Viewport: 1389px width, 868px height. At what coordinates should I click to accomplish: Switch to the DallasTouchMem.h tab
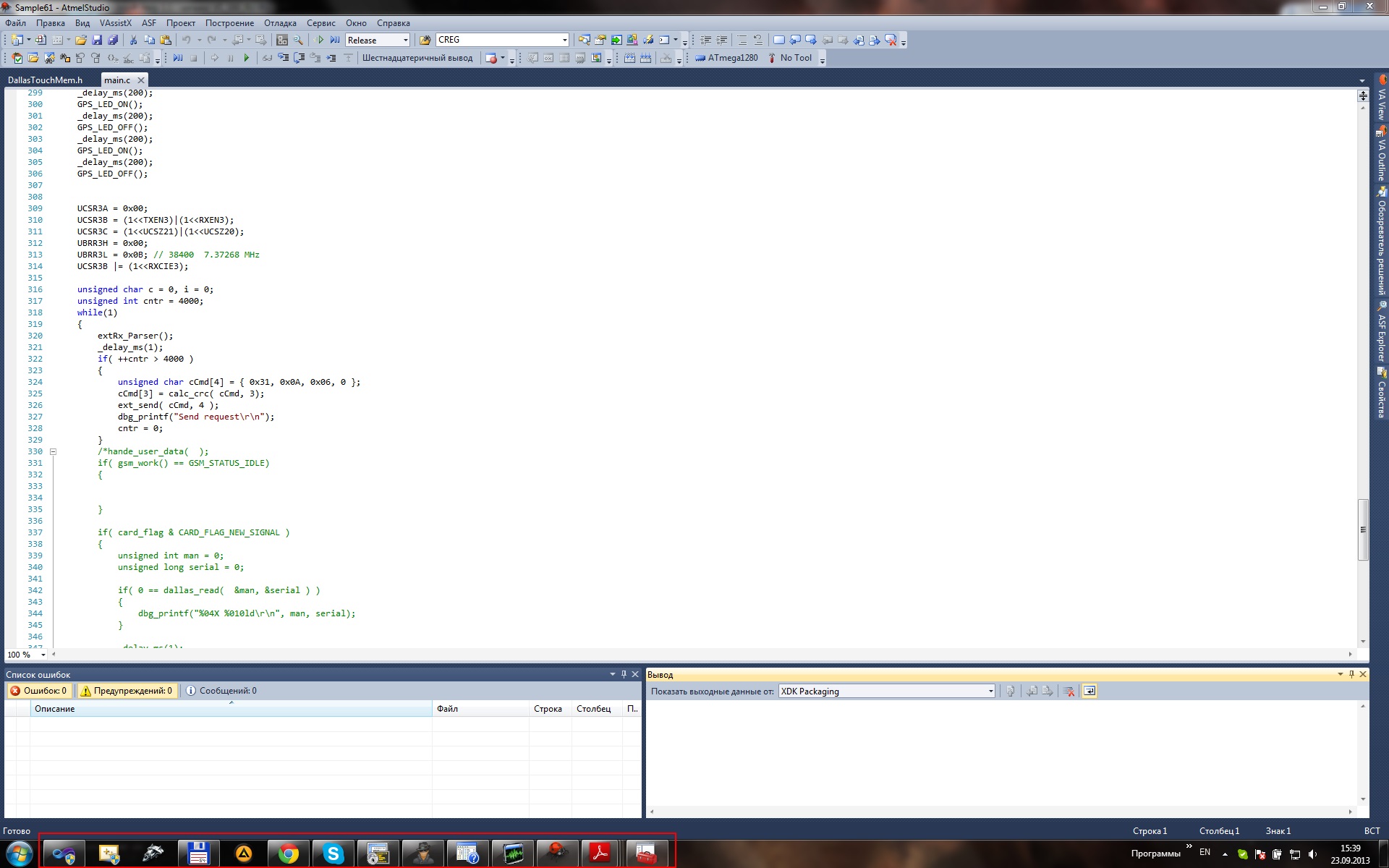(45, 80)
